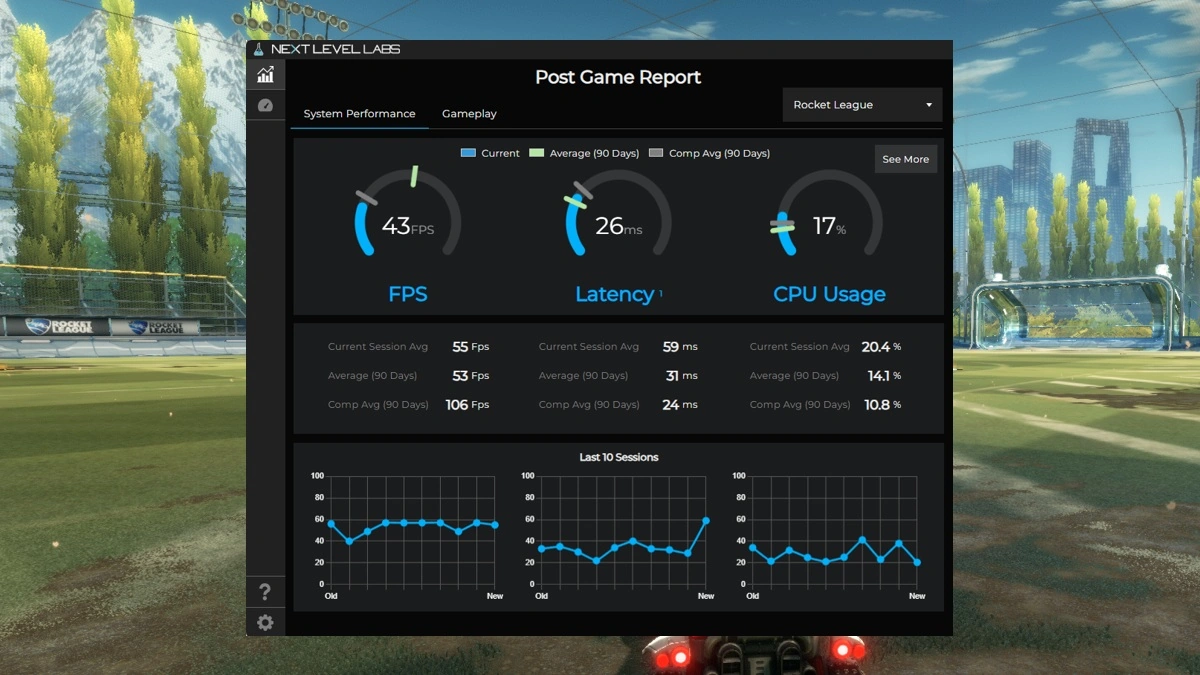Click the Current Session Avg 59 ms value

point(680,347)
